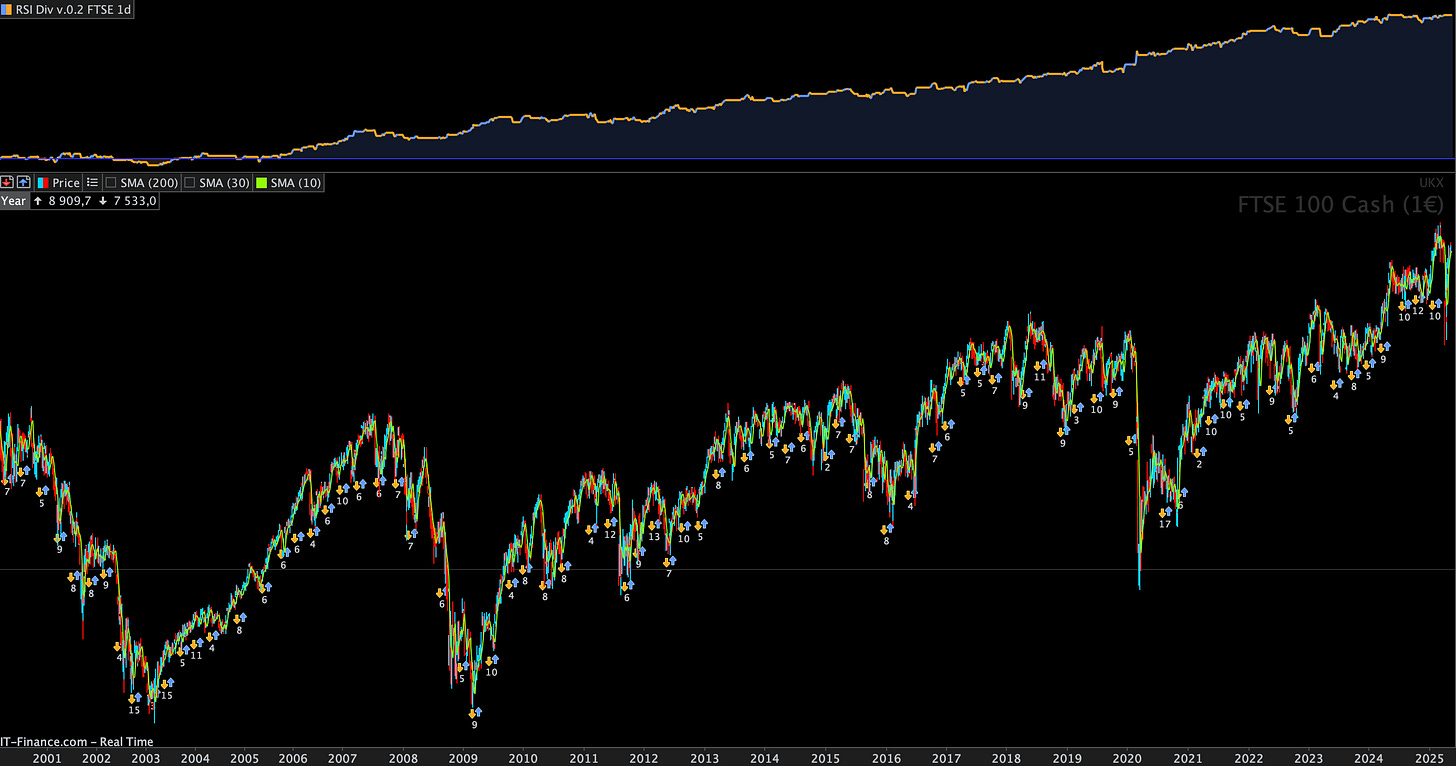Image resolution: width=1456 pixels, height=766 pixels.
Task: Click the 2012 label on the time axis
Action: coord(644,758)
